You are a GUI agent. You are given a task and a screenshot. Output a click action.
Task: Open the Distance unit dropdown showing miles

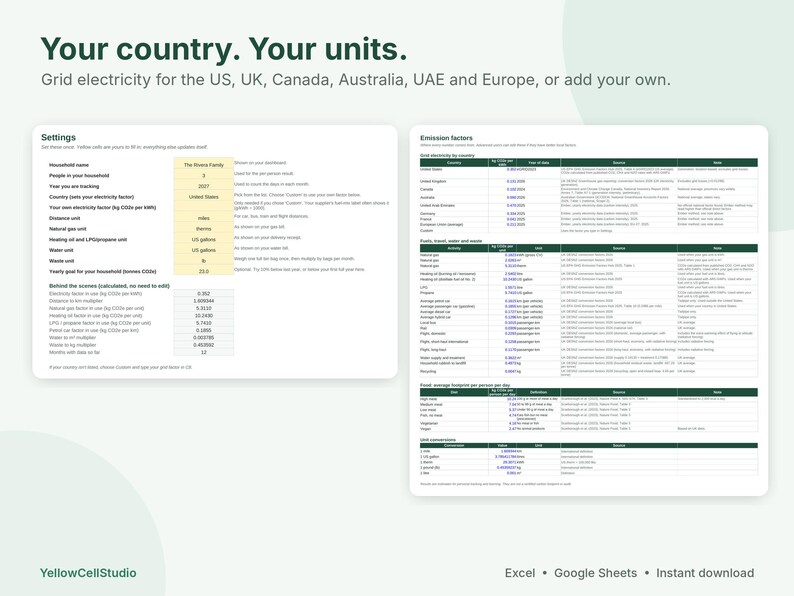click(x=204, y=218)
